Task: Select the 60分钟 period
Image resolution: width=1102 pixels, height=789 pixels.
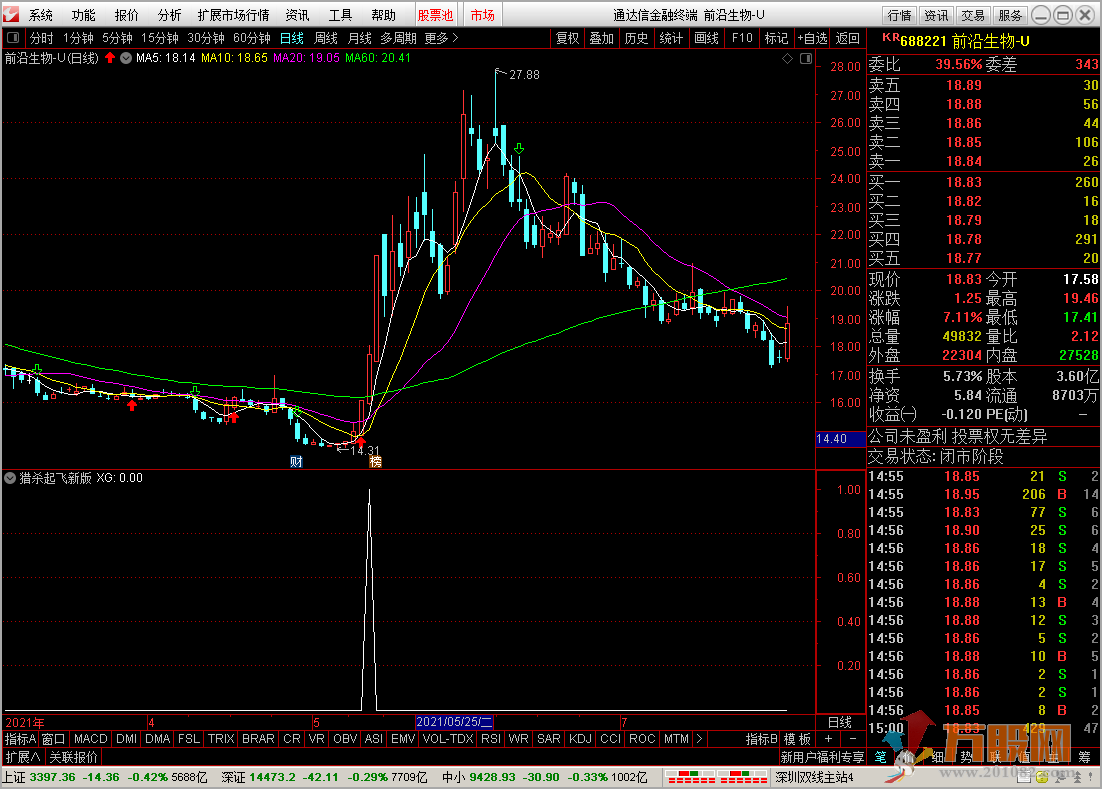Action: click(252, 38)
